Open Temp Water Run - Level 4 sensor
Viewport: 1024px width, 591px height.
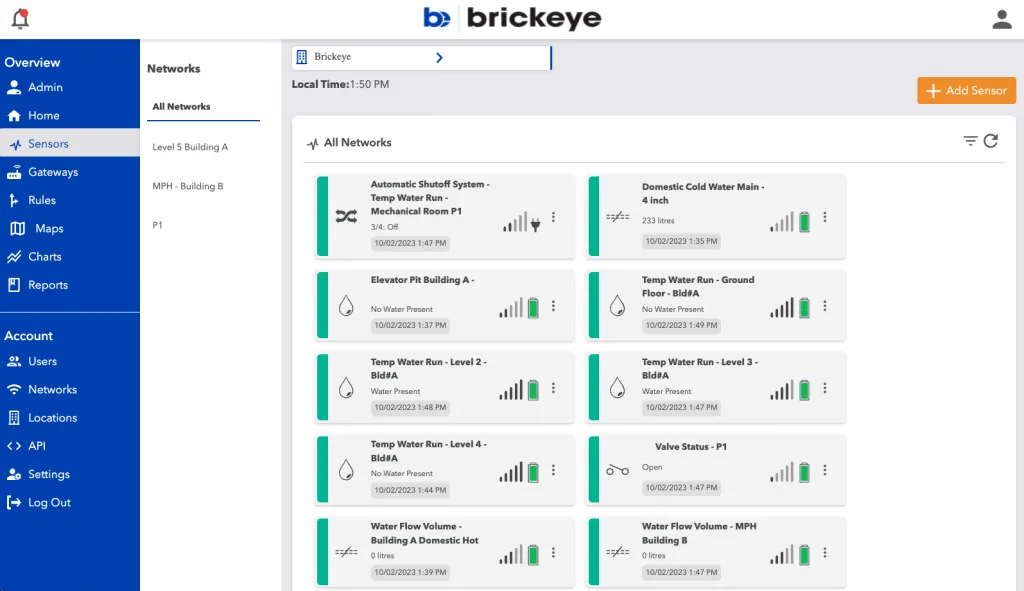[x=445, y=470]
